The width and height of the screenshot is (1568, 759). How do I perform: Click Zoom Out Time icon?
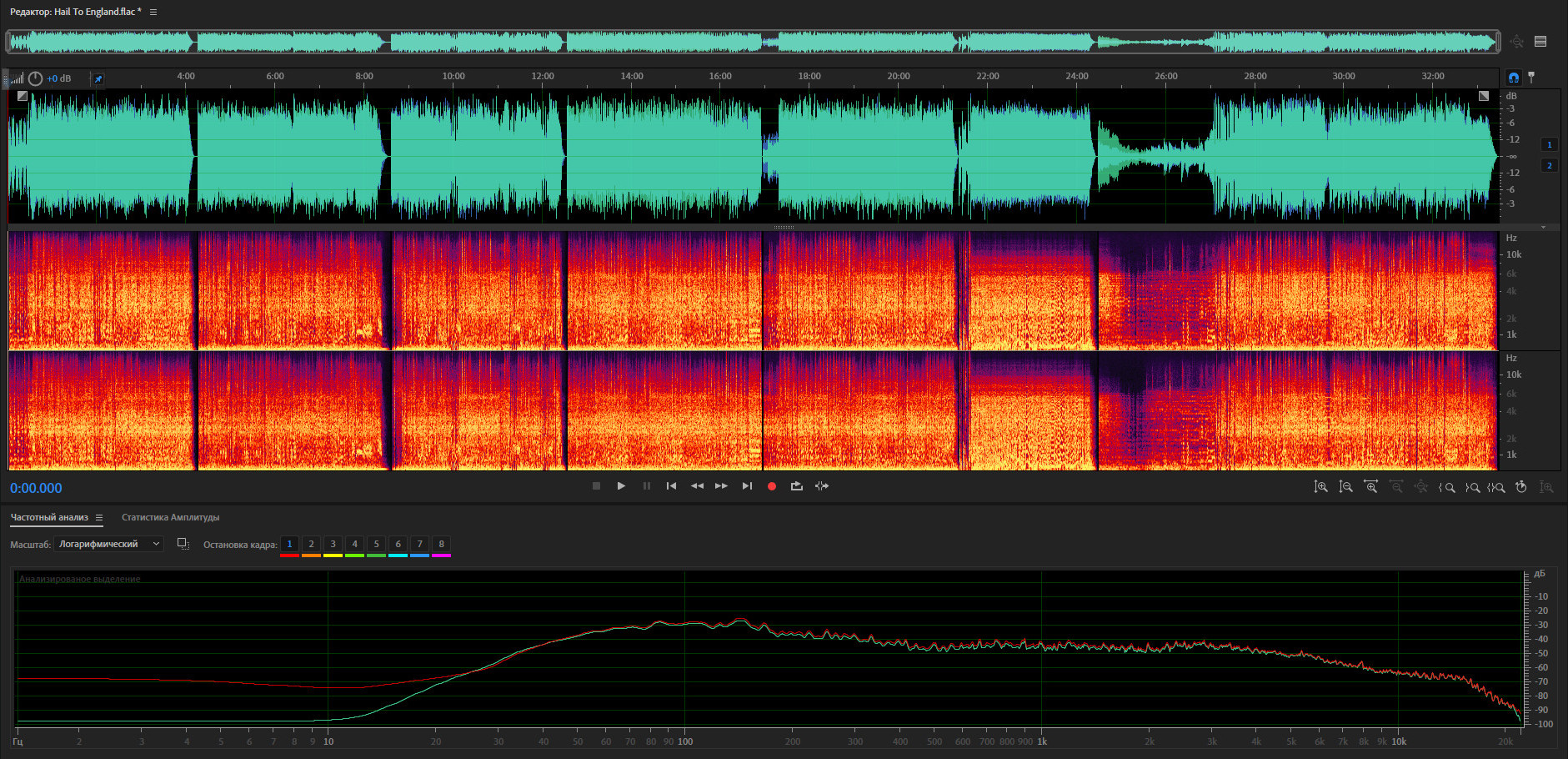click(x=1396, y=487)
